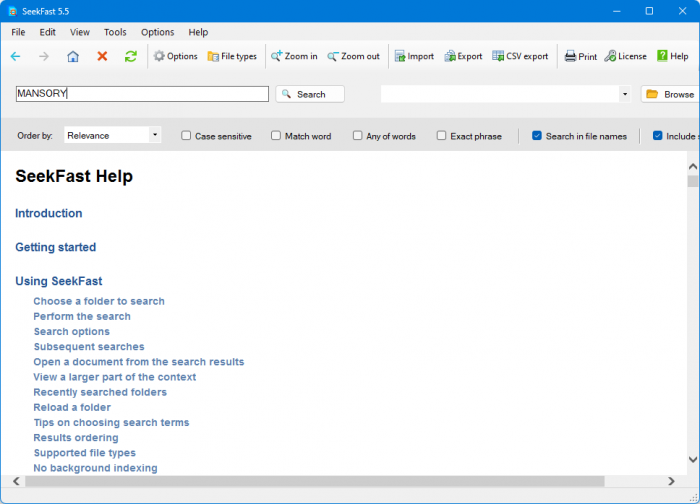
Task: Open Recently searched folders link
Action: point(100,392)
